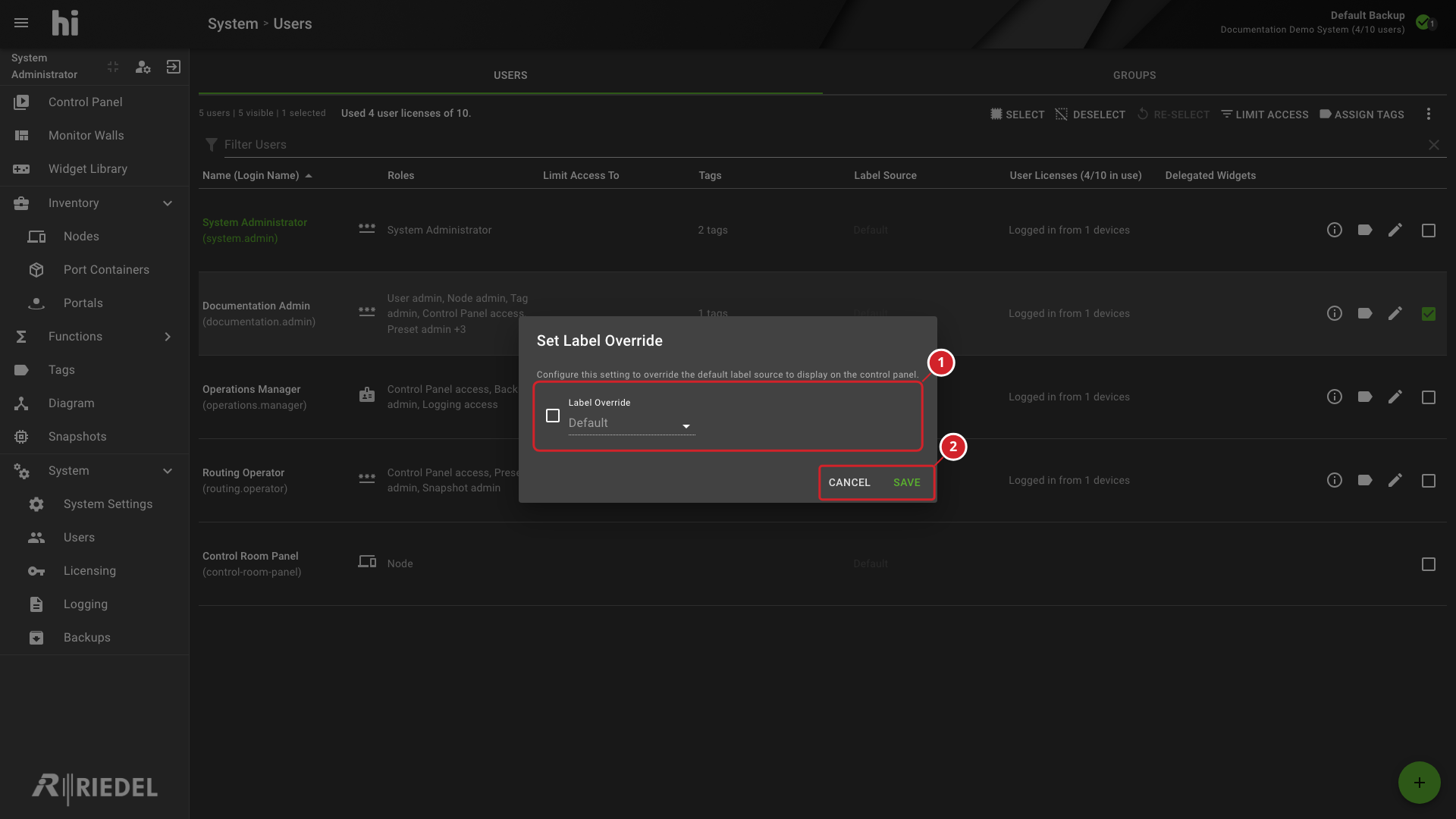Edit Documentation Admin user with pencil icon
This screenshot has height=819, width=1456.
click(1395, 313)
